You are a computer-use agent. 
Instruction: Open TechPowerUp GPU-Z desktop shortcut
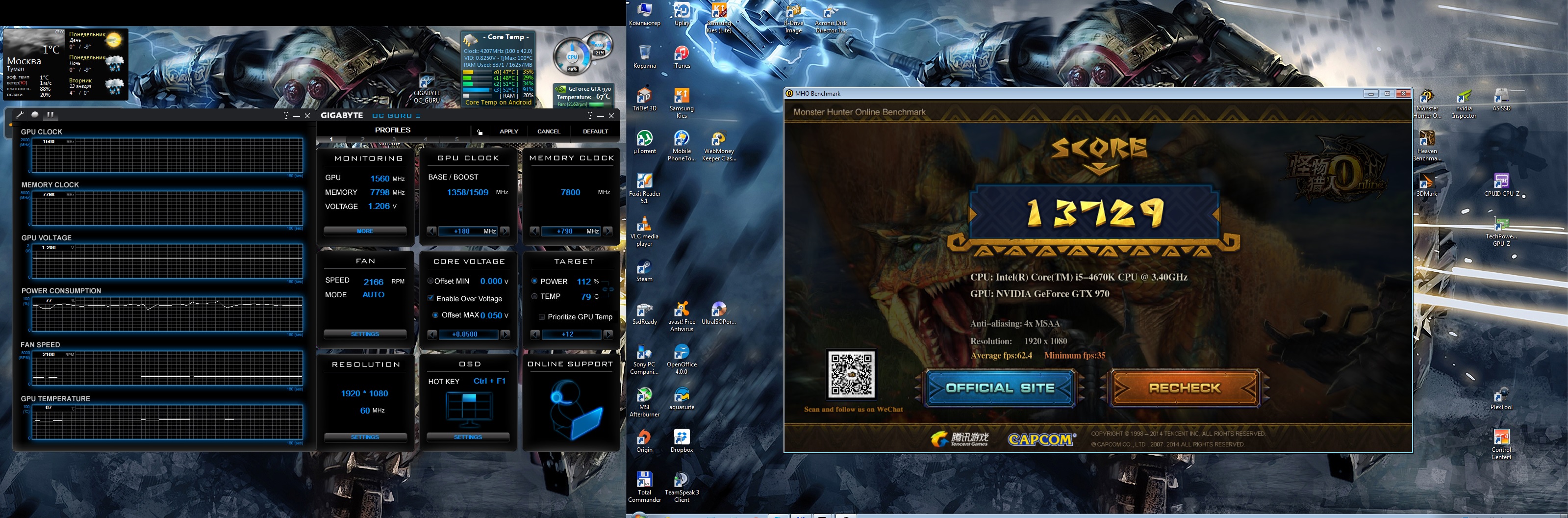pyautogui.click(x=1500, y=226)
